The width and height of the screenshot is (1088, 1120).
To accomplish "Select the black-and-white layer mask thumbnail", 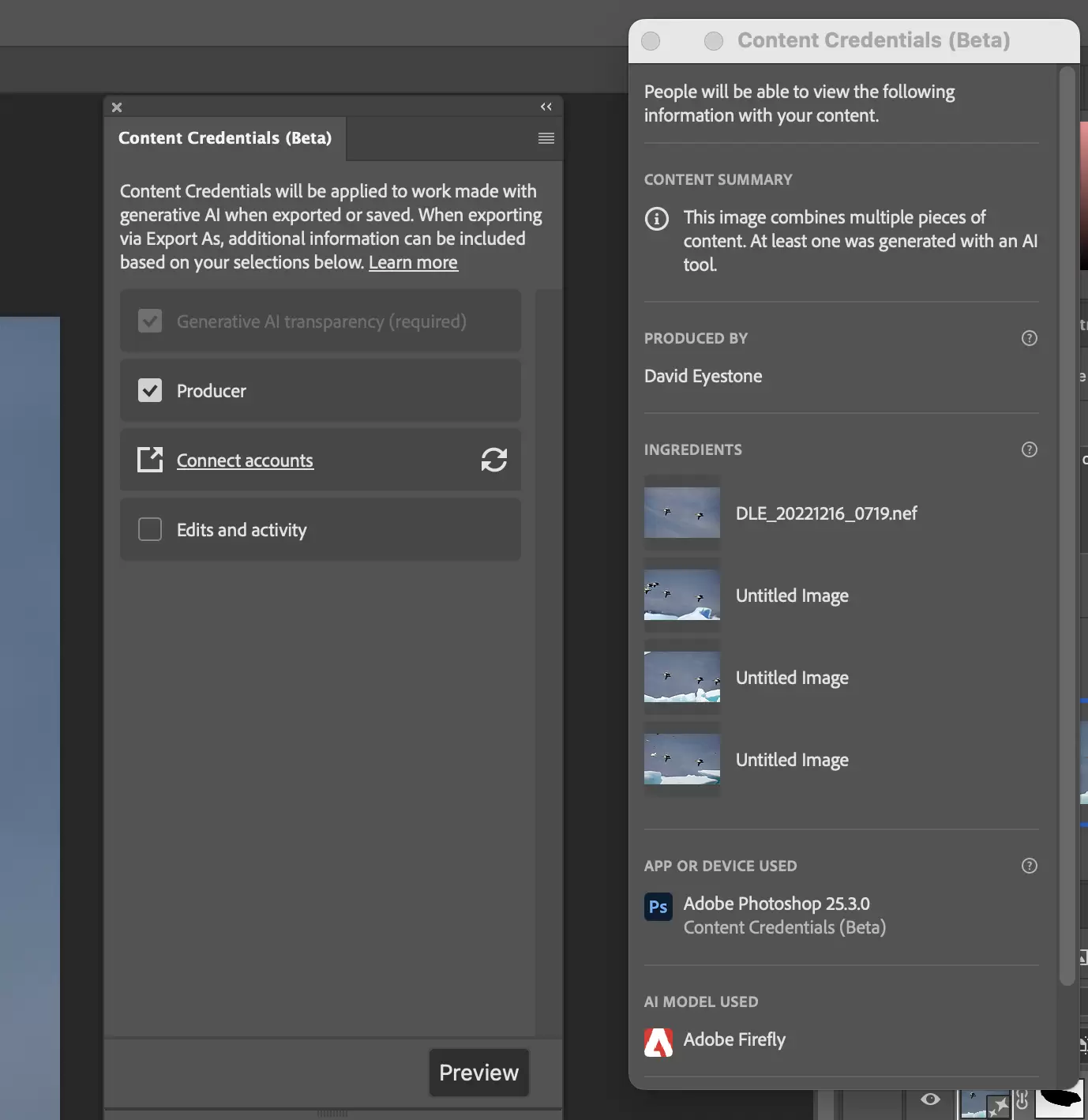I will pyautogui.click(x=1060, y=1099).
